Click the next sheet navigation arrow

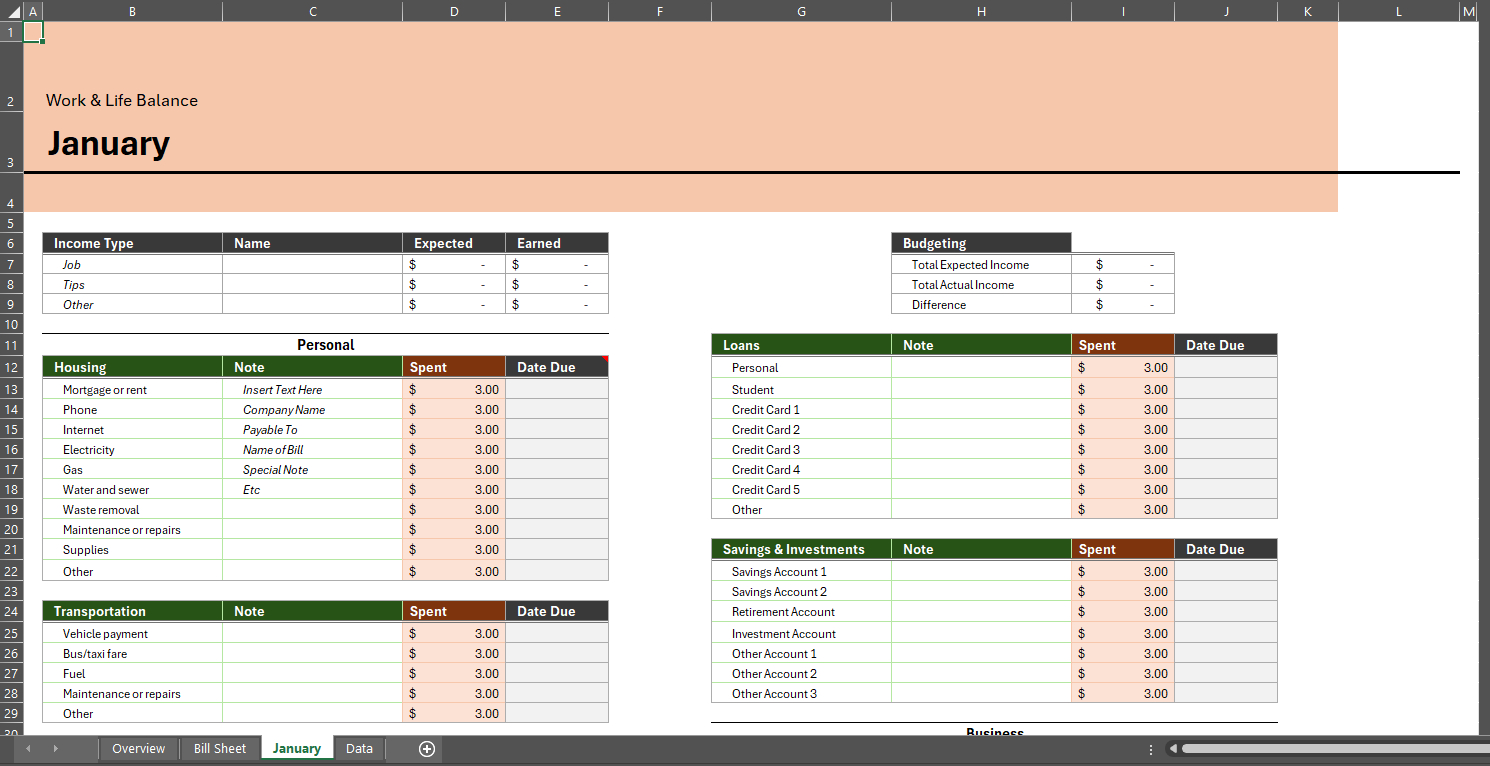coord(55,749)
